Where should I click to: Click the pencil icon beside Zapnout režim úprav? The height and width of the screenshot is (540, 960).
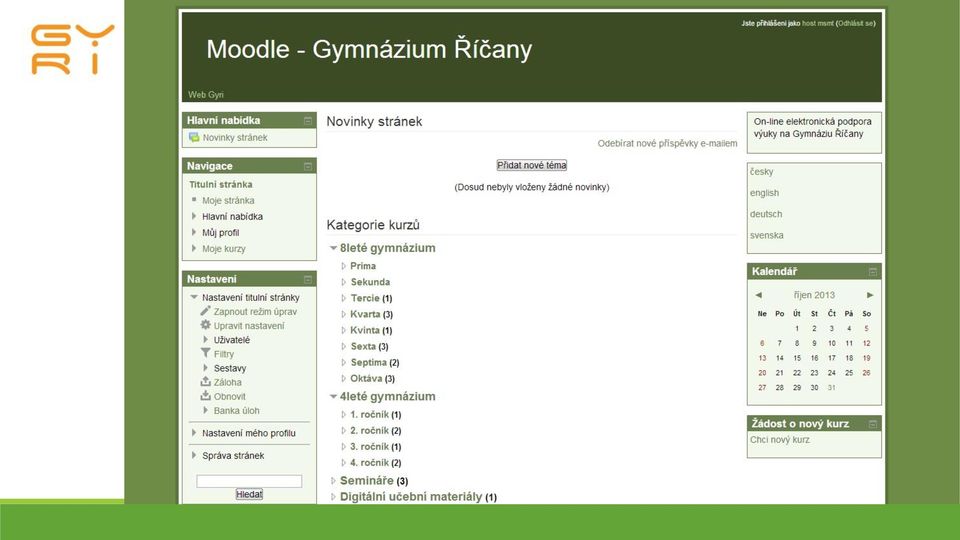point(205,311)
